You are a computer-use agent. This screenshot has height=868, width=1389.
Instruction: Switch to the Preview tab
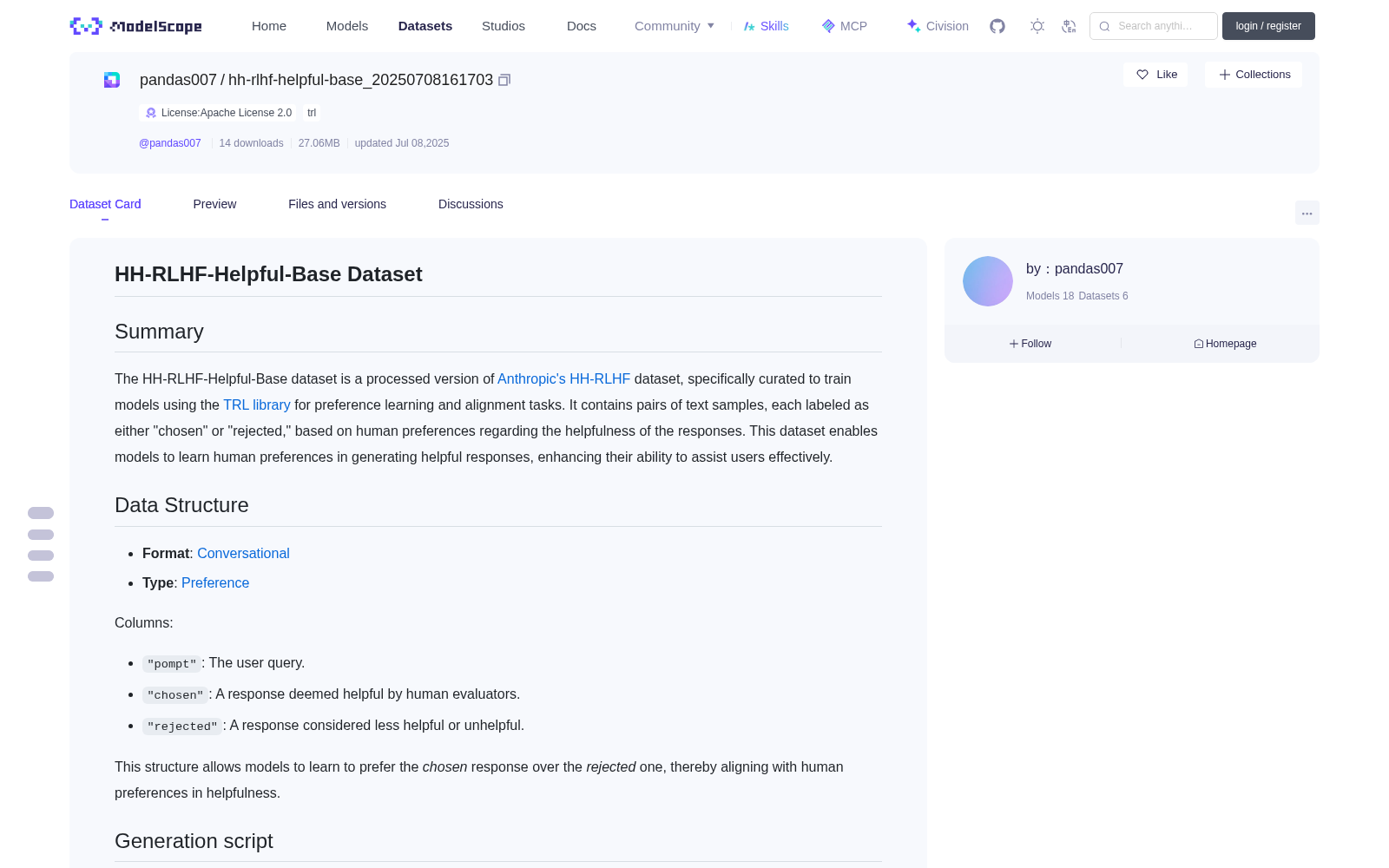pyautogui.click(x=214, y=204)
